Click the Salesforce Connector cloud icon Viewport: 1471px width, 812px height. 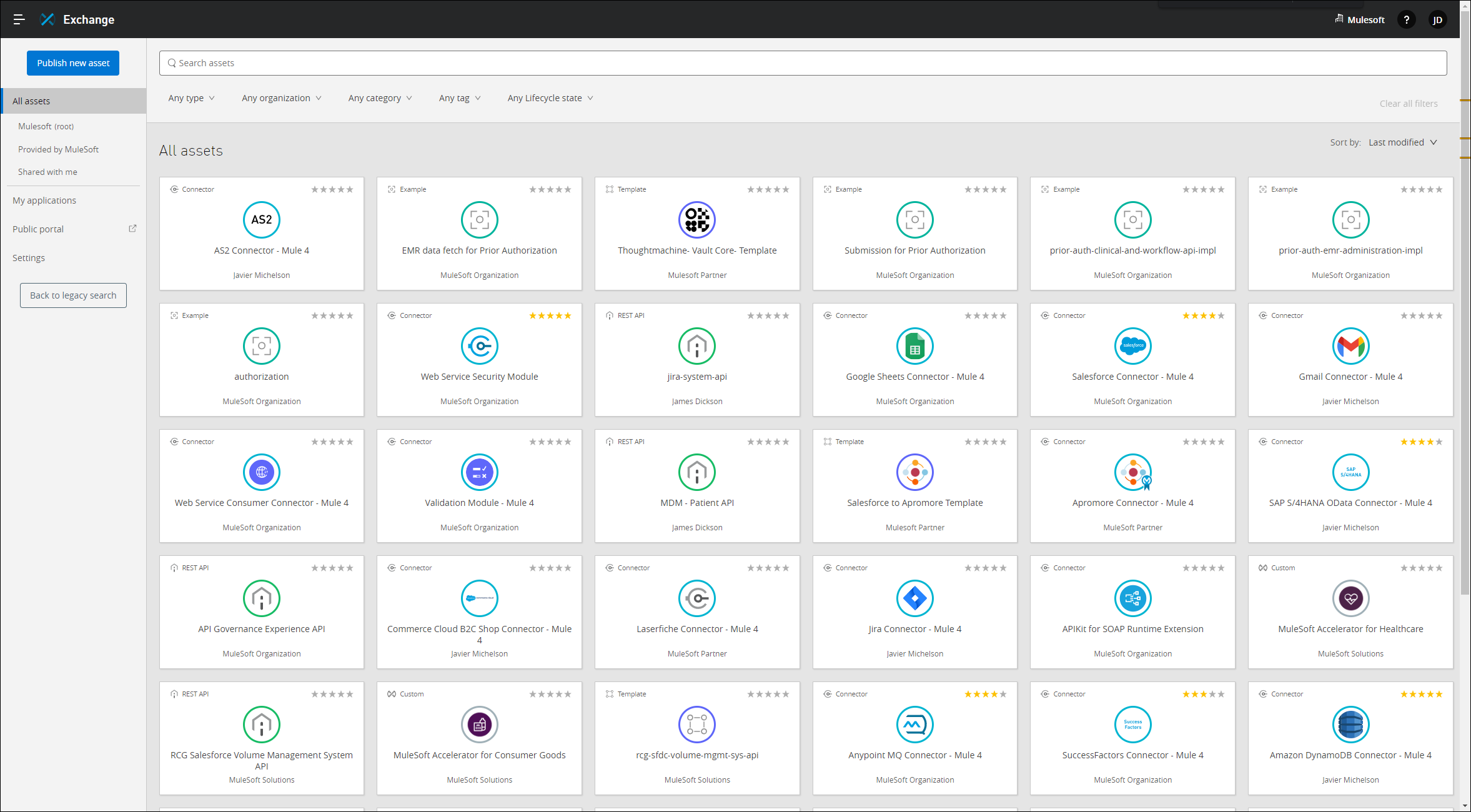1132,346
